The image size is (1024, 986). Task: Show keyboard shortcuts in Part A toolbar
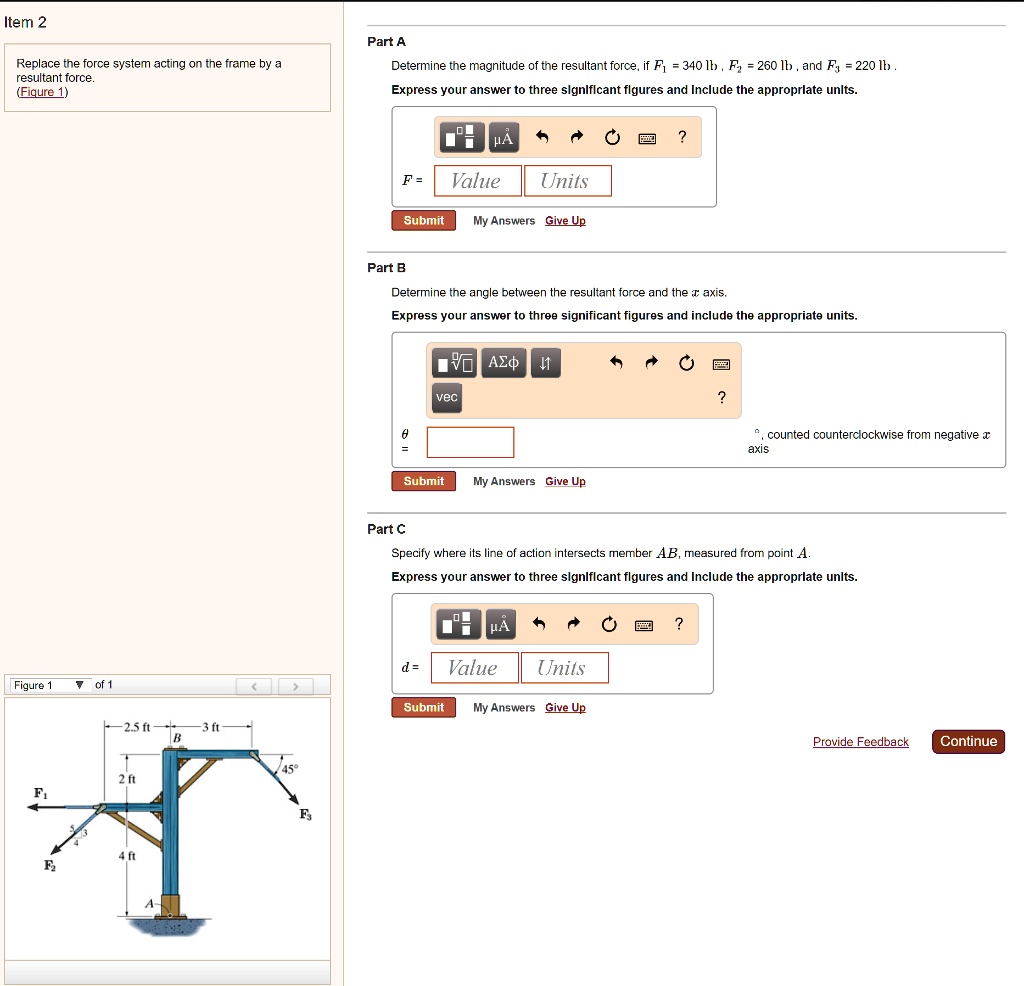647,138
